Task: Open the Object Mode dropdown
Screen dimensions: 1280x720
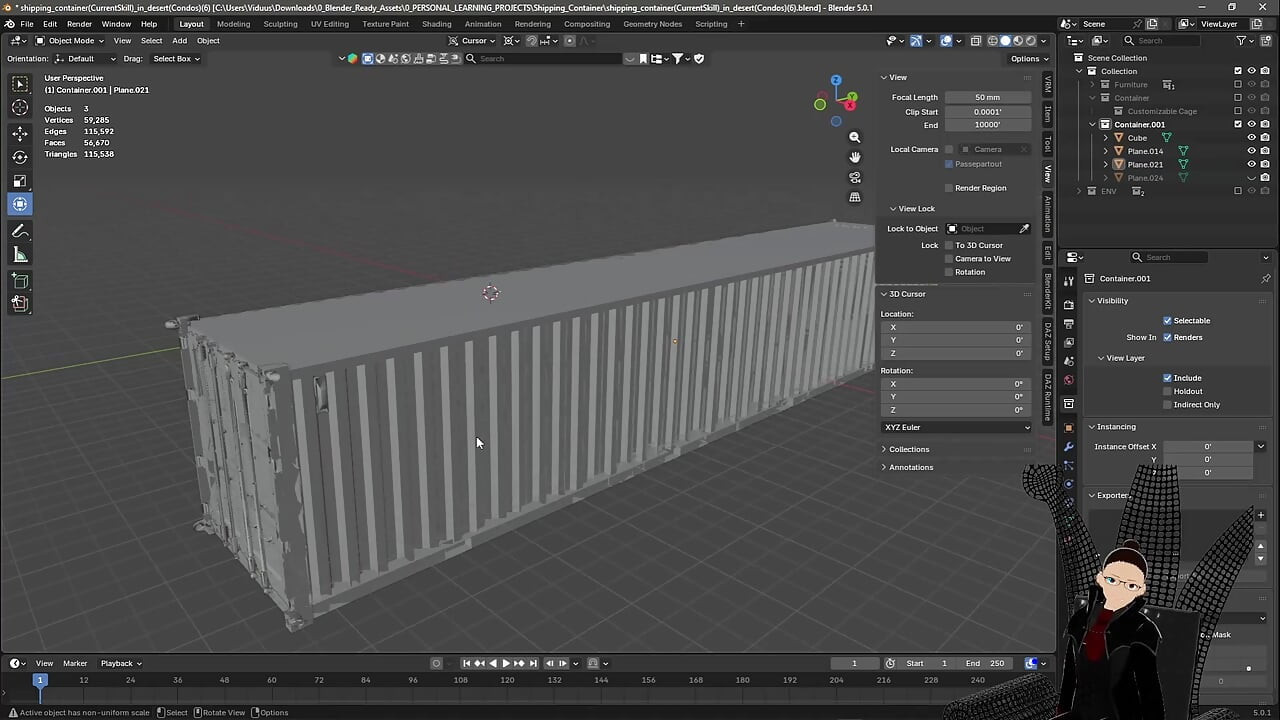Action: pyautogui.click(x=69, y=41)
